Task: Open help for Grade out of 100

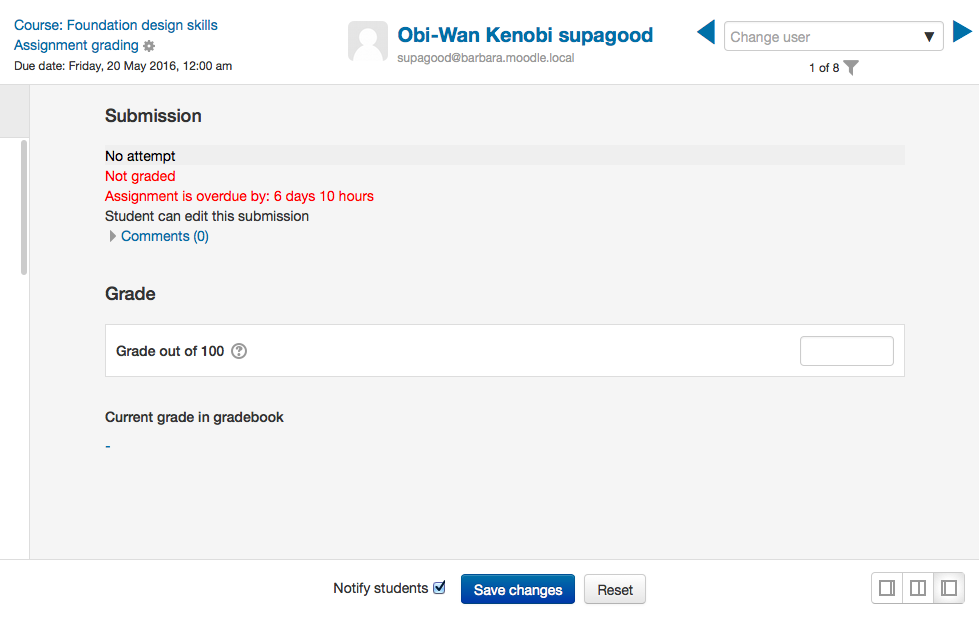Action: coord(239,351)
